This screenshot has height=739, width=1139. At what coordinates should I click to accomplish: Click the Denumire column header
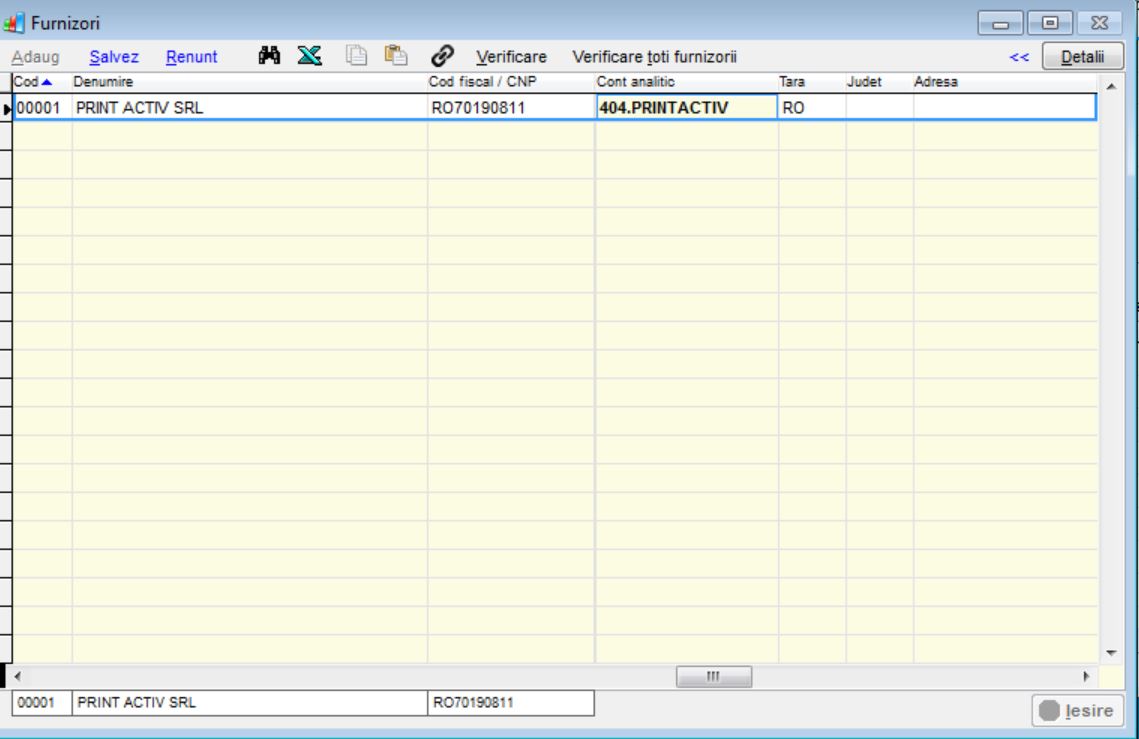click(x=249, y=82)
